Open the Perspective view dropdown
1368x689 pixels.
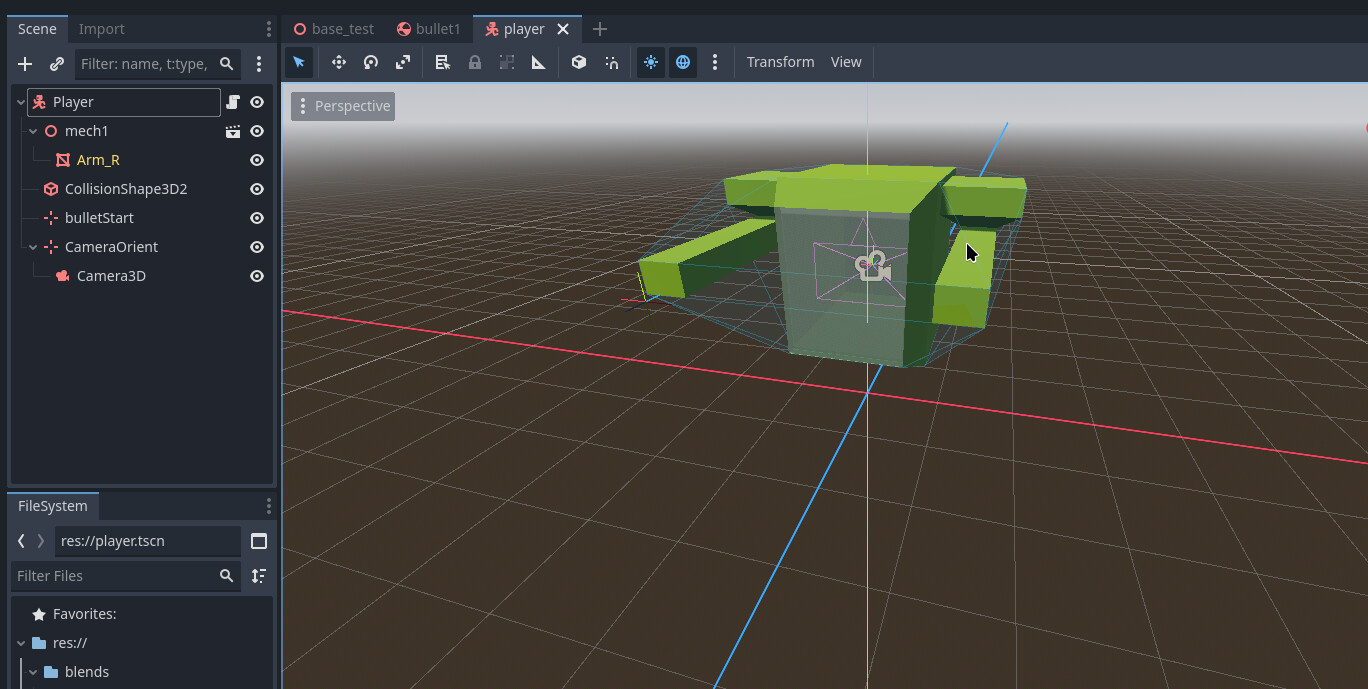342,105
